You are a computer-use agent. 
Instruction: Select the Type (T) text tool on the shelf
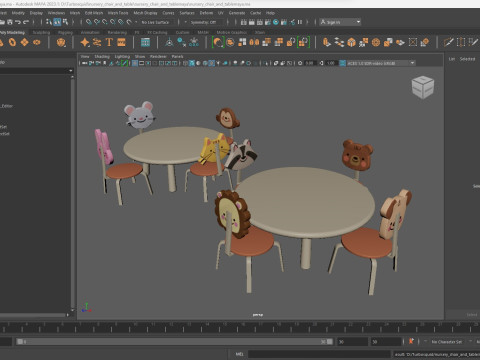click(109, 42)
